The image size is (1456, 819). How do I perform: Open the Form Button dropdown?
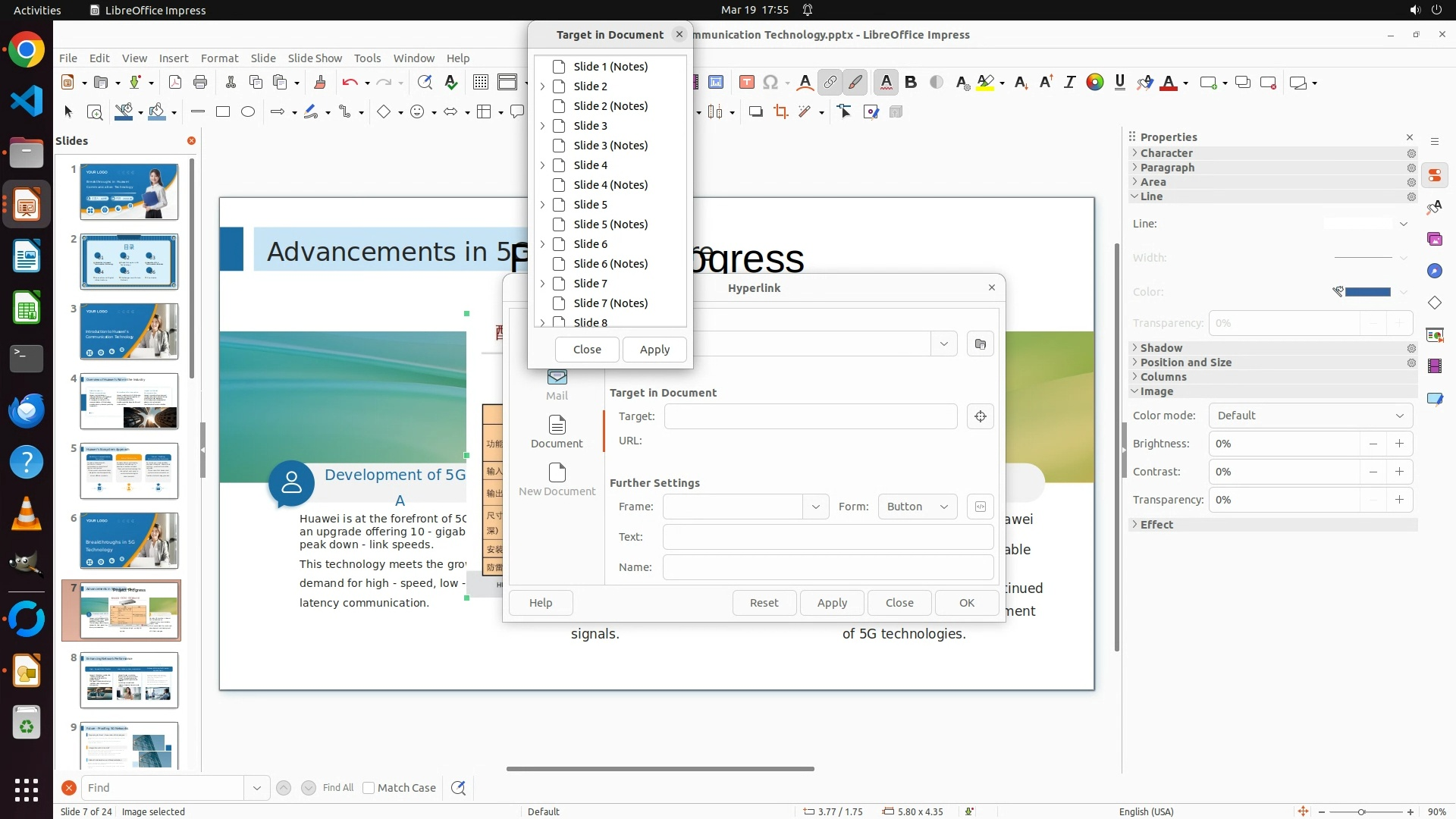918,507
